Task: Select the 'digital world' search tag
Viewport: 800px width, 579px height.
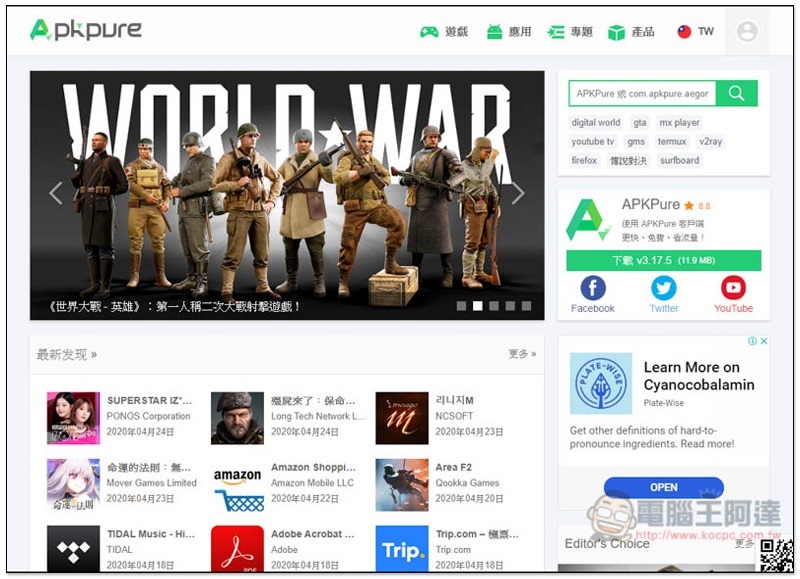Action: pyautogui.click(x=596, y=122)
